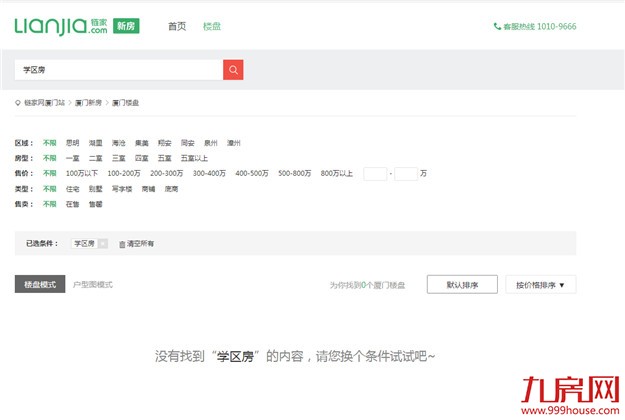Choose 五室以上 room type
This screenshot has width=625, height=420.
click(x=194, y=158)
